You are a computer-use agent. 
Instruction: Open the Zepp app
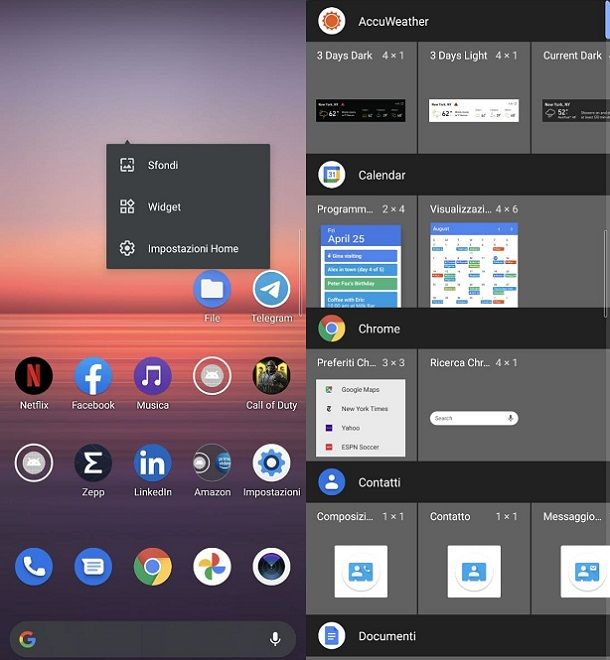pyautogui.click(x=93, y=463)
